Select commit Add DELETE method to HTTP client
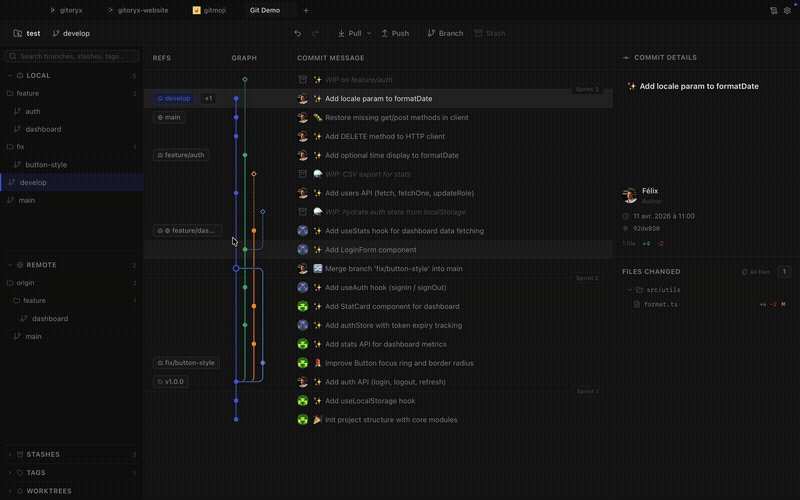This screenshot has width=800, height=500. click(378, 136)
